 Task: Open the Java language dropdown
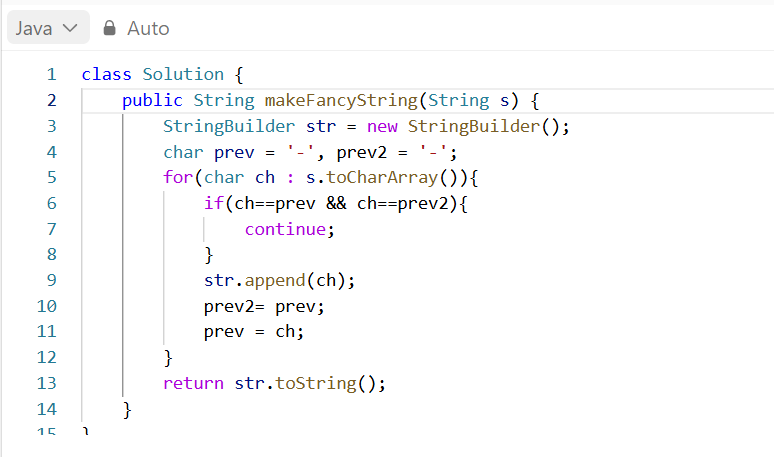[x=48, y=28]
